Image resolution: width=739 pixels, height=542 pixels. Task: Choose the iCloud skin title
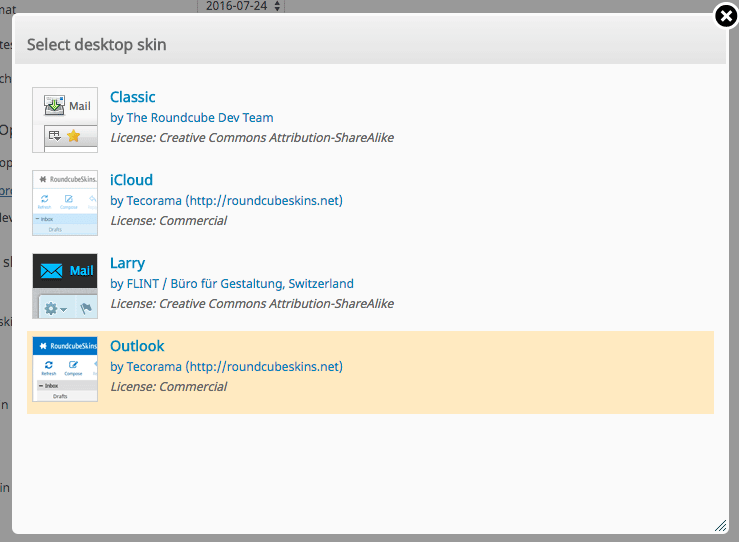[131, 180]
